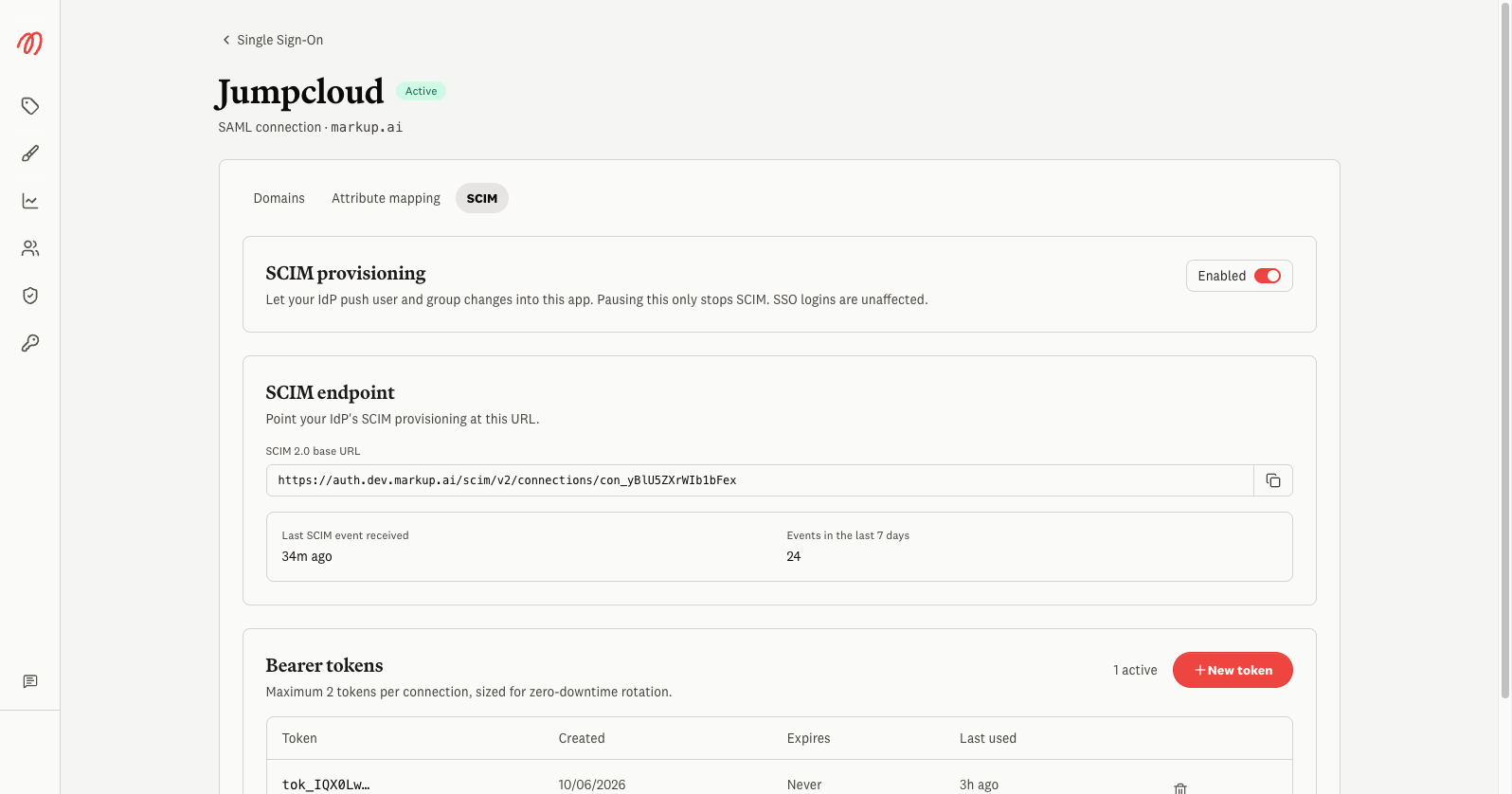This screenshot has height=794, width=1512.
Task: Open the brush icon in sidebar
Action: [30, 153]
